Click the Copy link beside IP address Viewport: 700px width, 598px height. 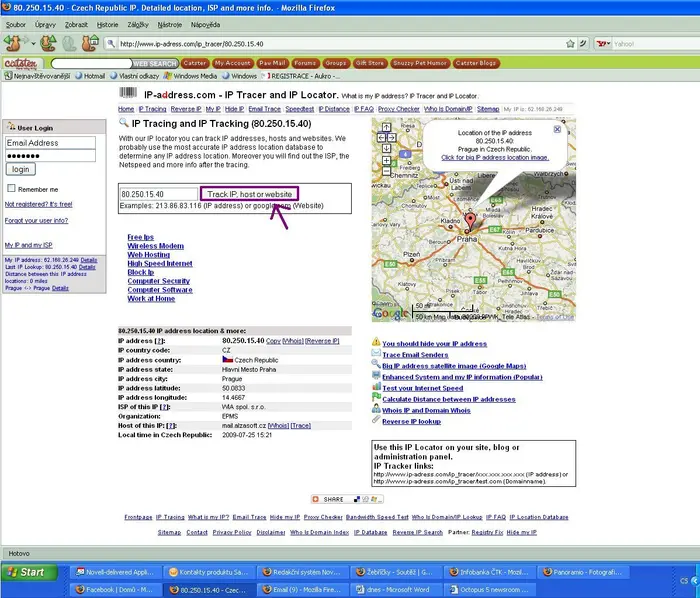[x=273, y=341]
